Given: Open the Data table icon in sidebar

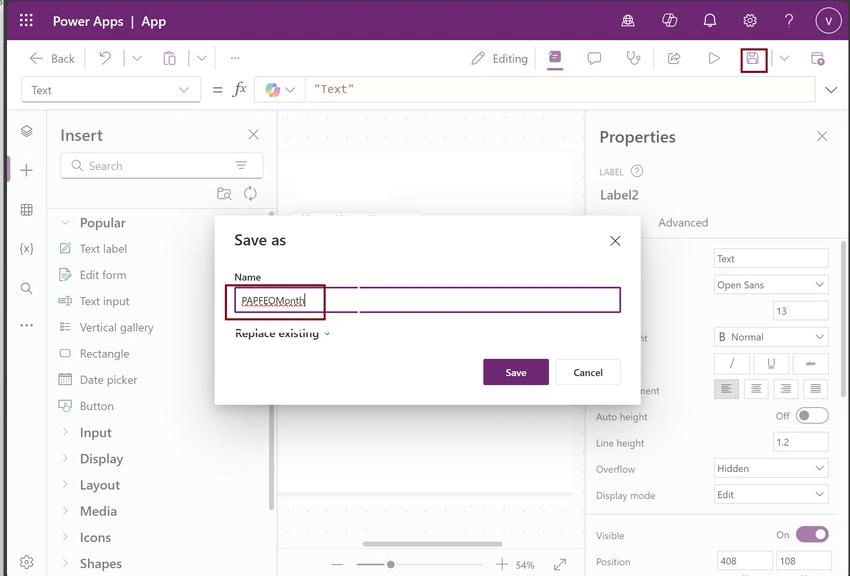Looking at the screenshot, I should (26, 210).
